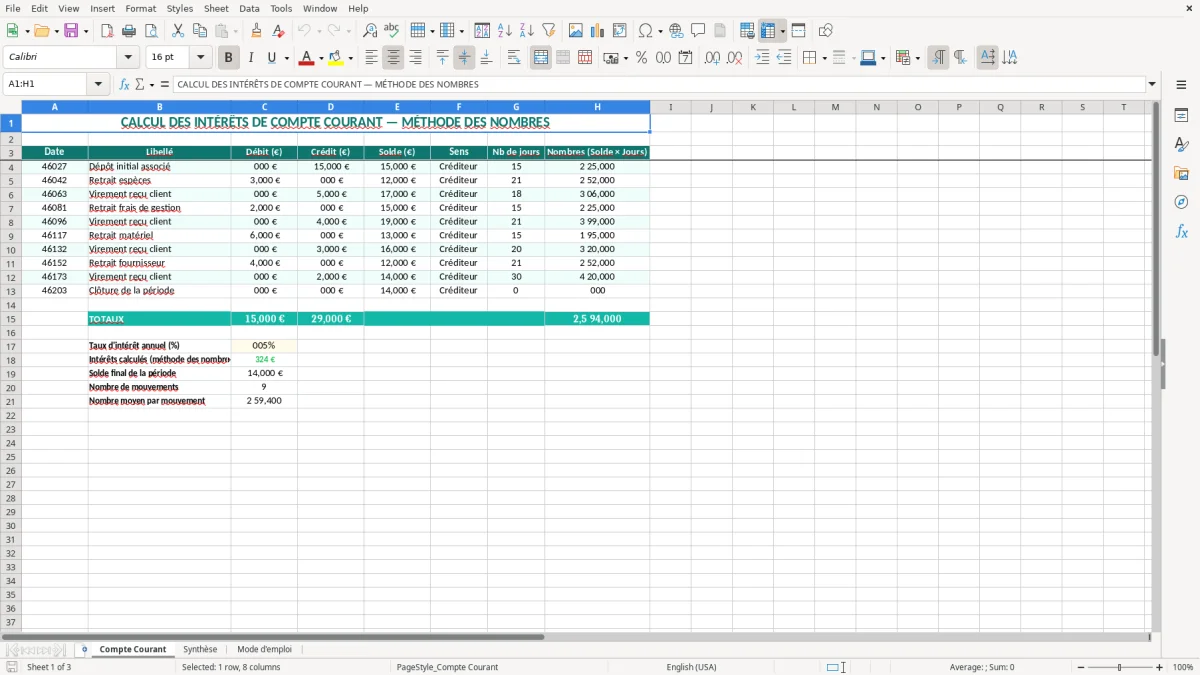The width and height of the screenshot is (1200, 675).
Task: Expand the Name Box dropdown
Action: tap(98, 85)
